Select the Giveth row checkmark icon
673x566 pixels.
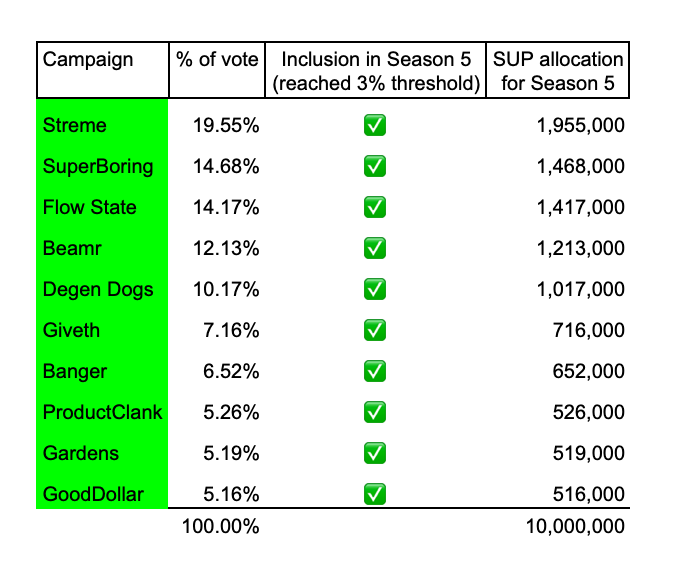[375, 330]
